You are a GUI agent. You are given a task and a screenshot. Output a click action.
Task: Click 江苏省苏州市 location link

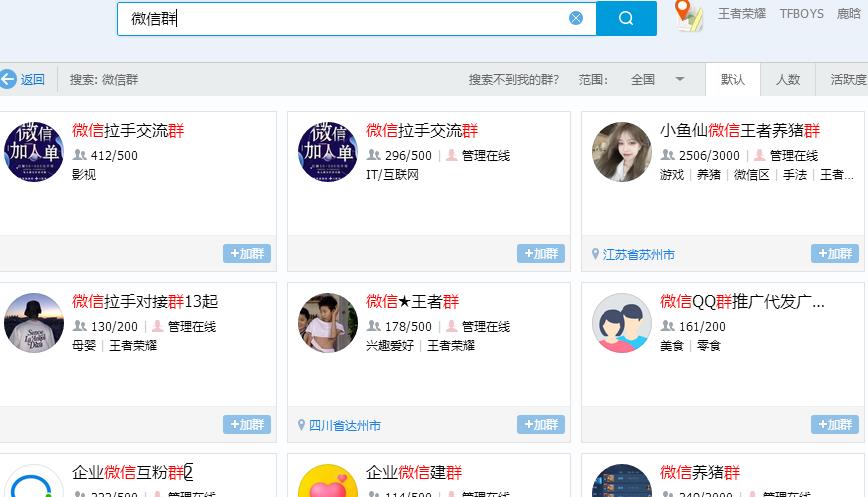coord(639,255)
